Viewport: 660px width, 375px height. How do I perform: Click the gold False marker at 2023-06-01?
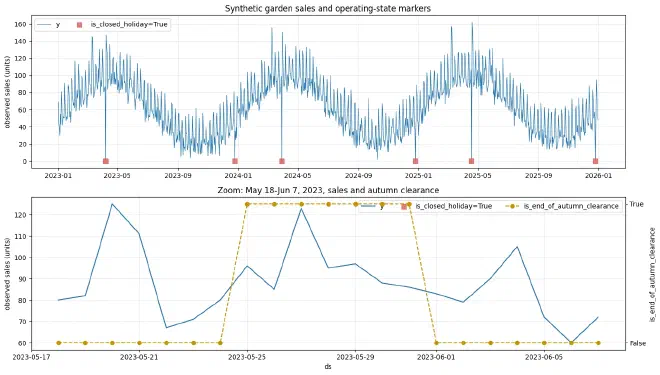pyautogui.click(x=436, y=343)
